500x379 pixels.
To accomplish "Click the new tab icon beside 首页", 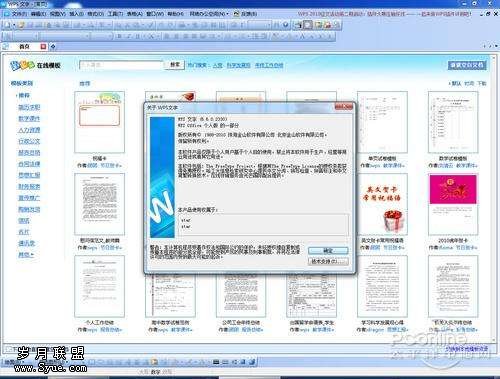I will (53, 47).
